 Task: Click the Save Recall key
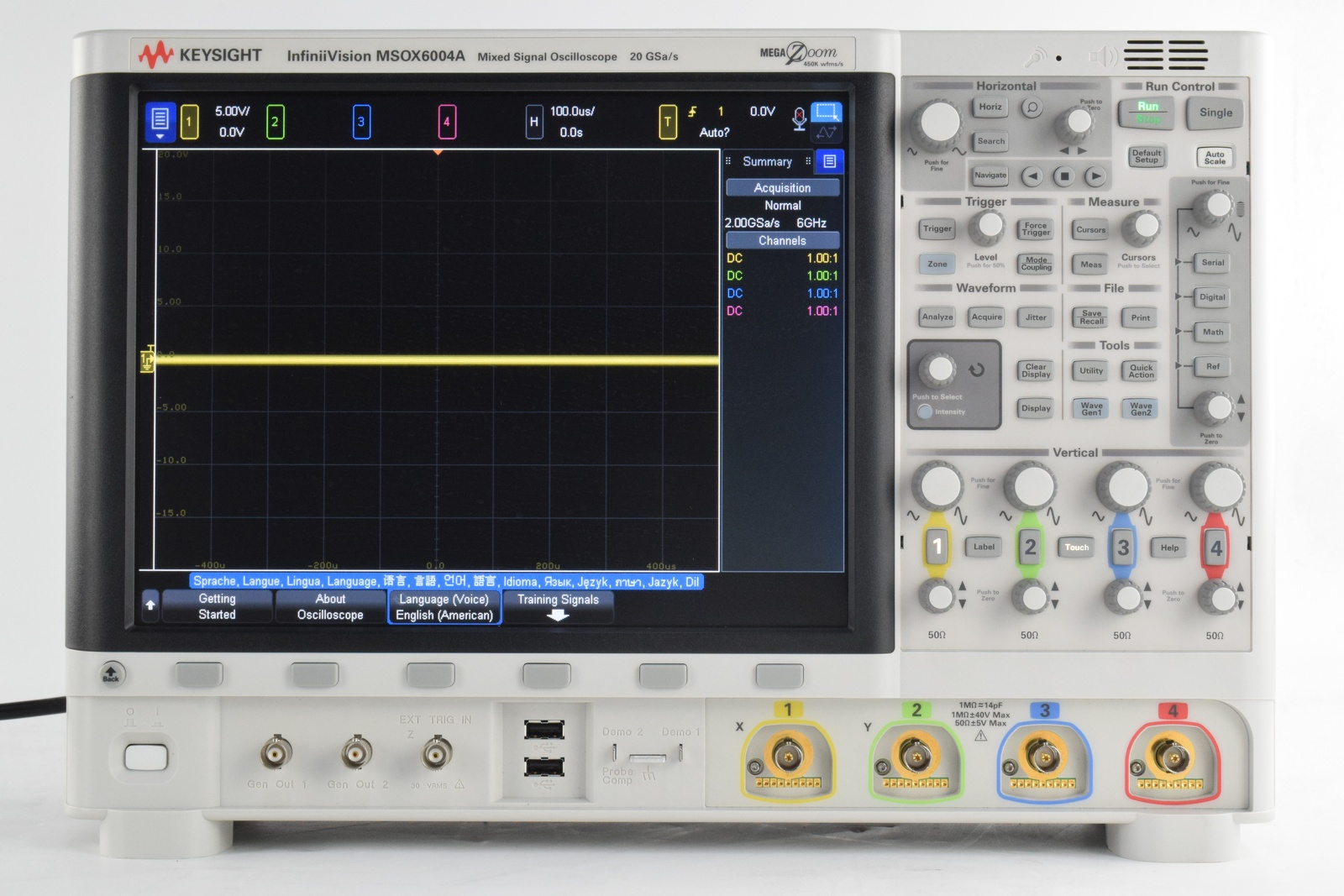click(x=1091, y=317)
